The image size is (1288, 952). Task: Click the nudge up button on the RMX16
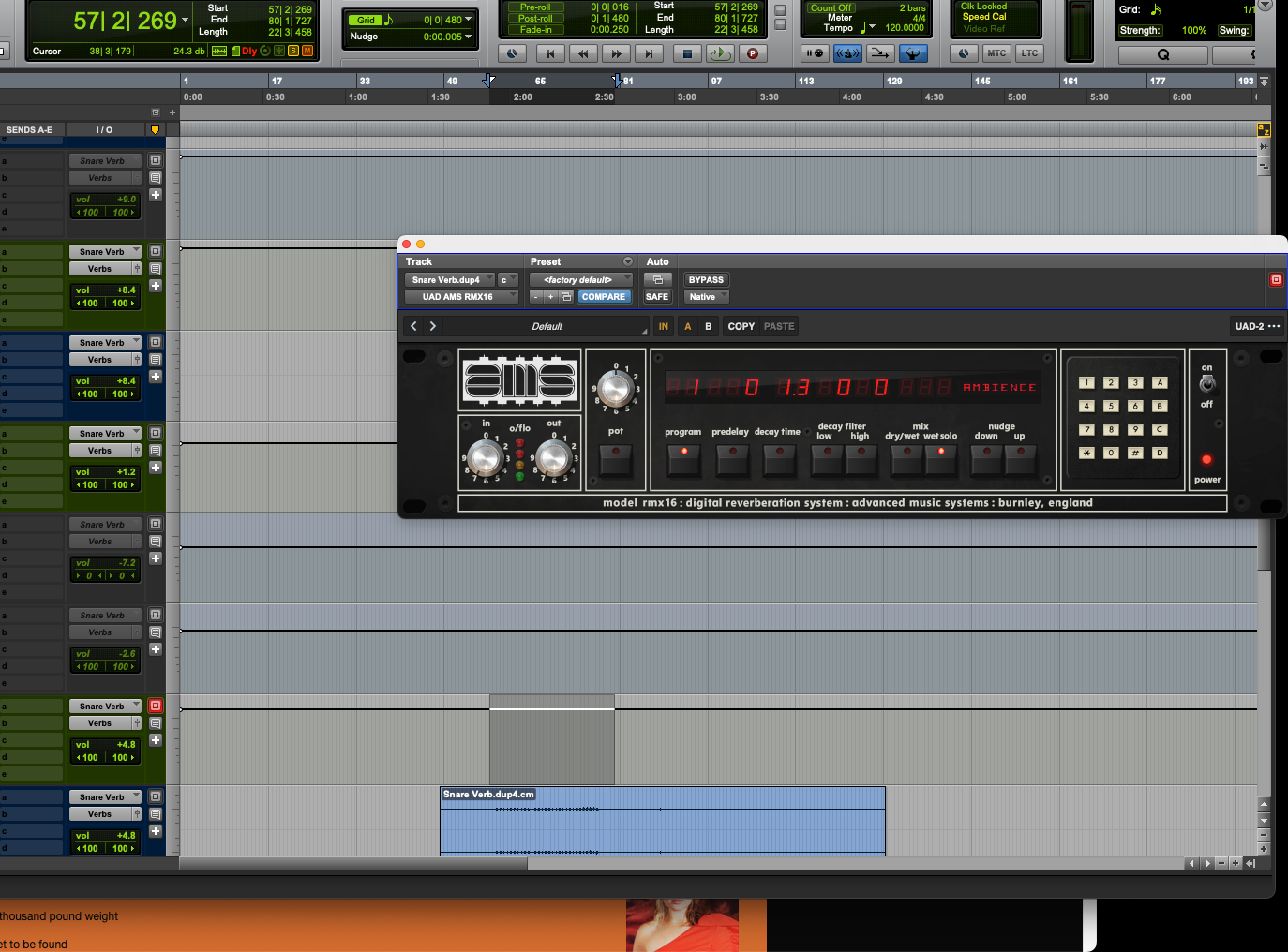(1021, 459)
